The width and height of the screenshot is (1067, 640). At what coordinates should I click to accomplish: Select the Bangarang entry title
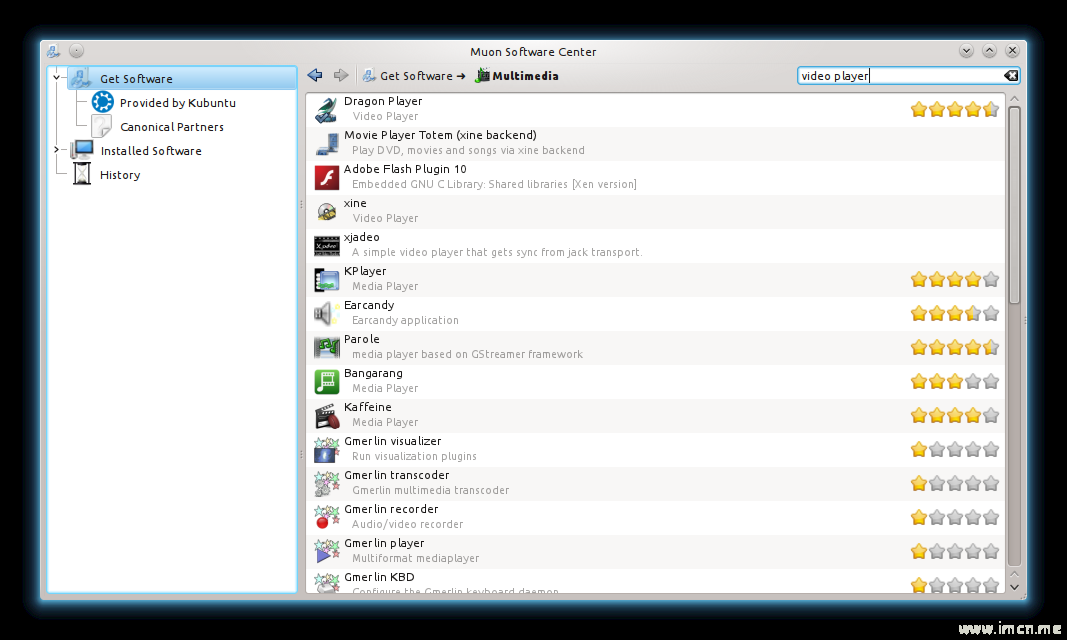coord(373,373)
